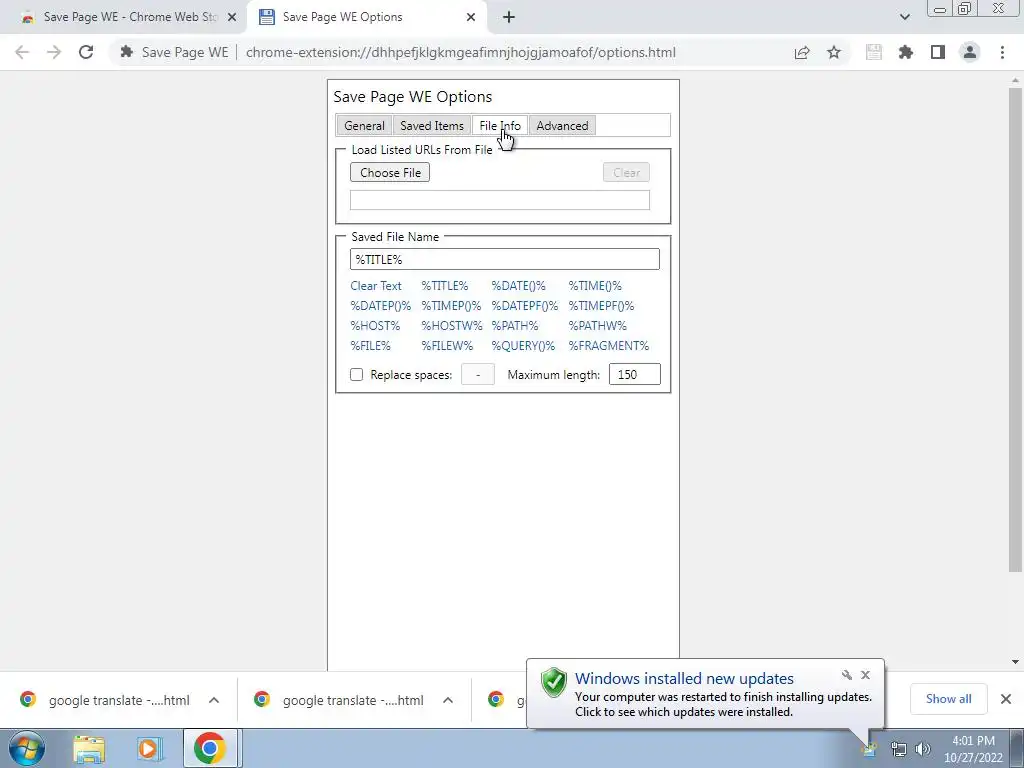Insert the %FILEW% token

pos(447,345)
